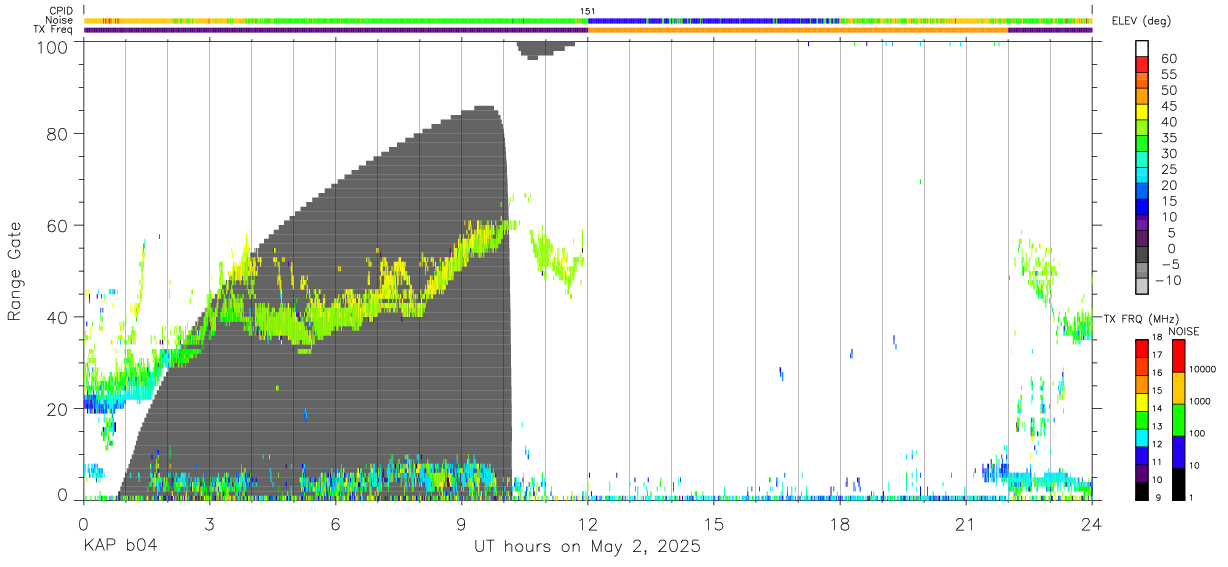Screen dimensions: 1228x567
Task: Click the white top segment of ELEV colorbar
Action: (x=1142, y=49)
